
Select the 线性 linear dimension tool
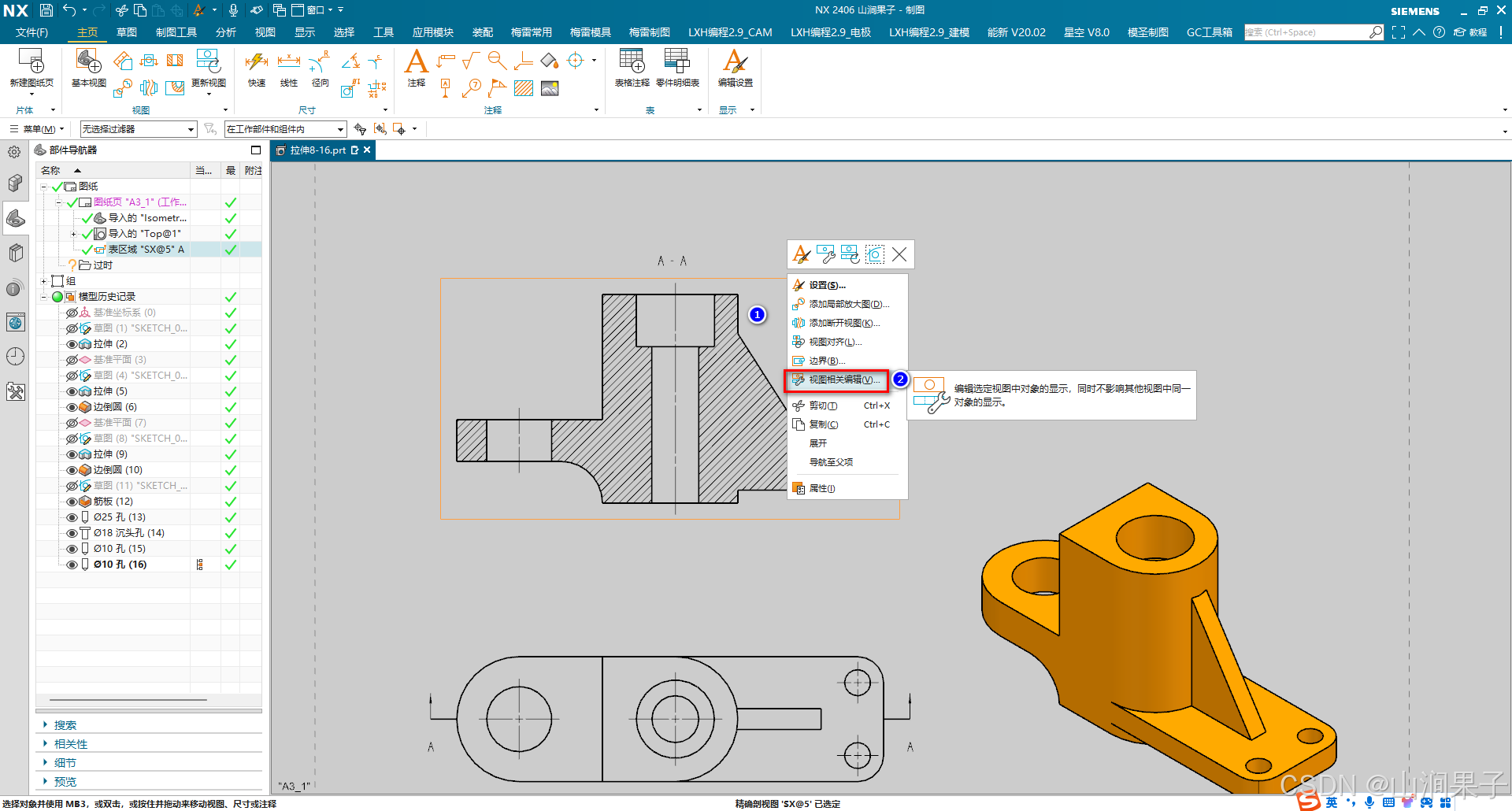coord(289,61)
